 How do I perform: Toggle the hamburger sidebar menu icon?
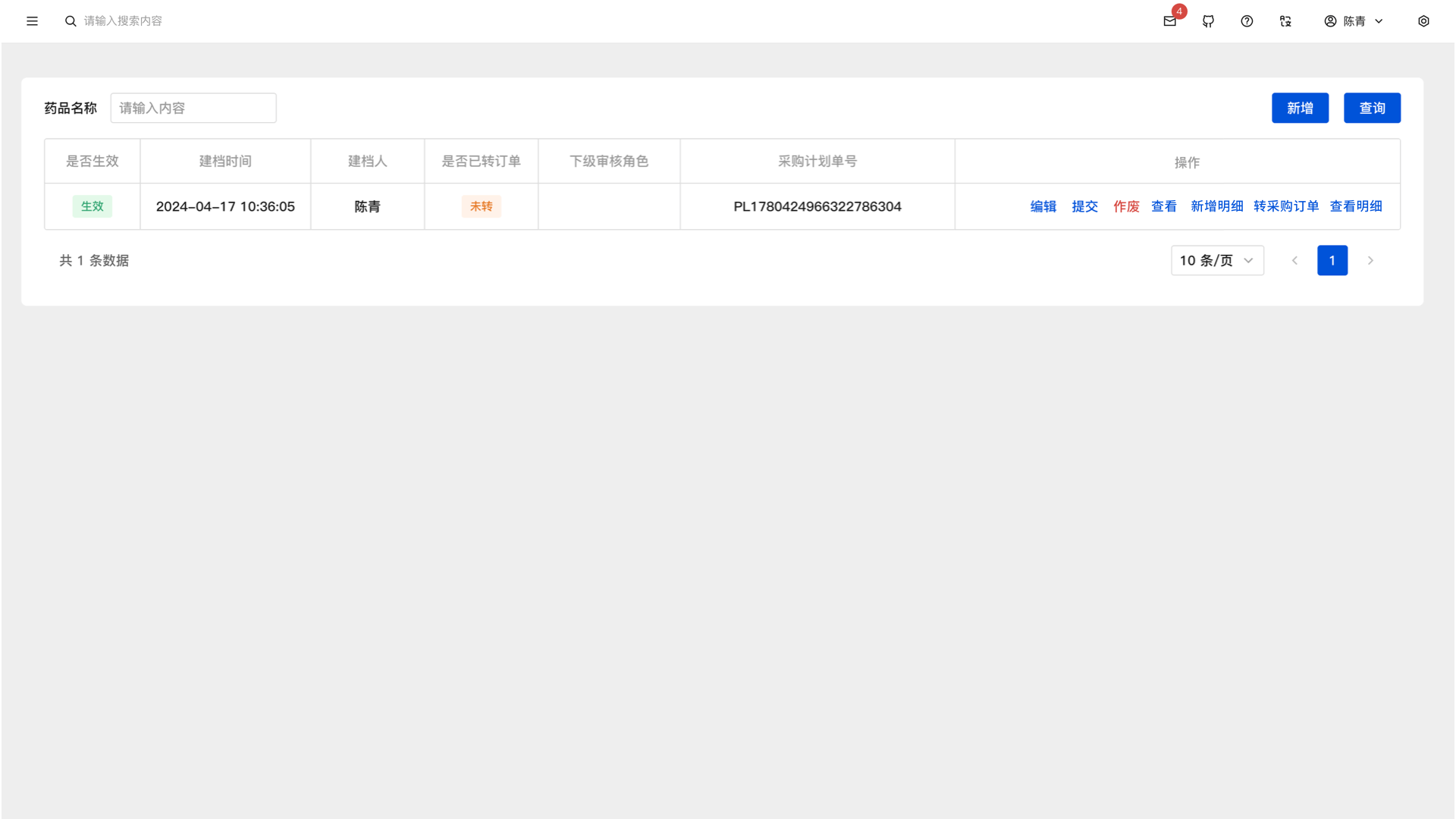32,21
